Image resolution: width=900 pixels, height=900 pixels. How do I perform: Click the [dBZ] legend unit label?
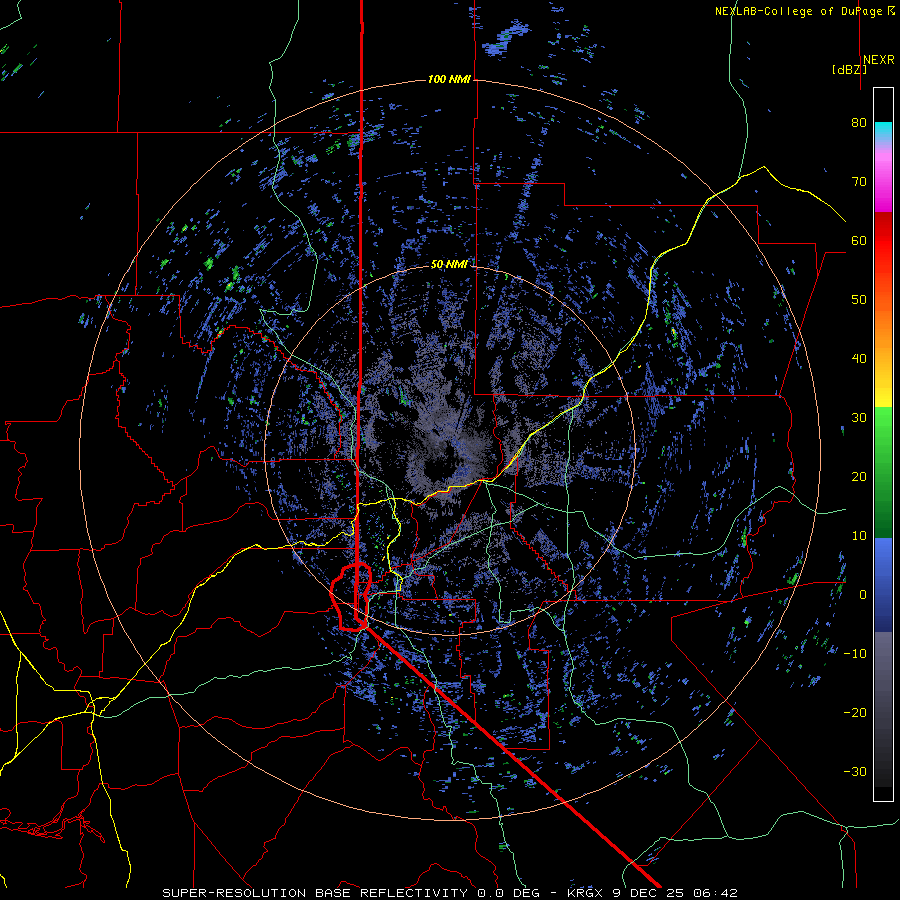[x=849, y=70]
